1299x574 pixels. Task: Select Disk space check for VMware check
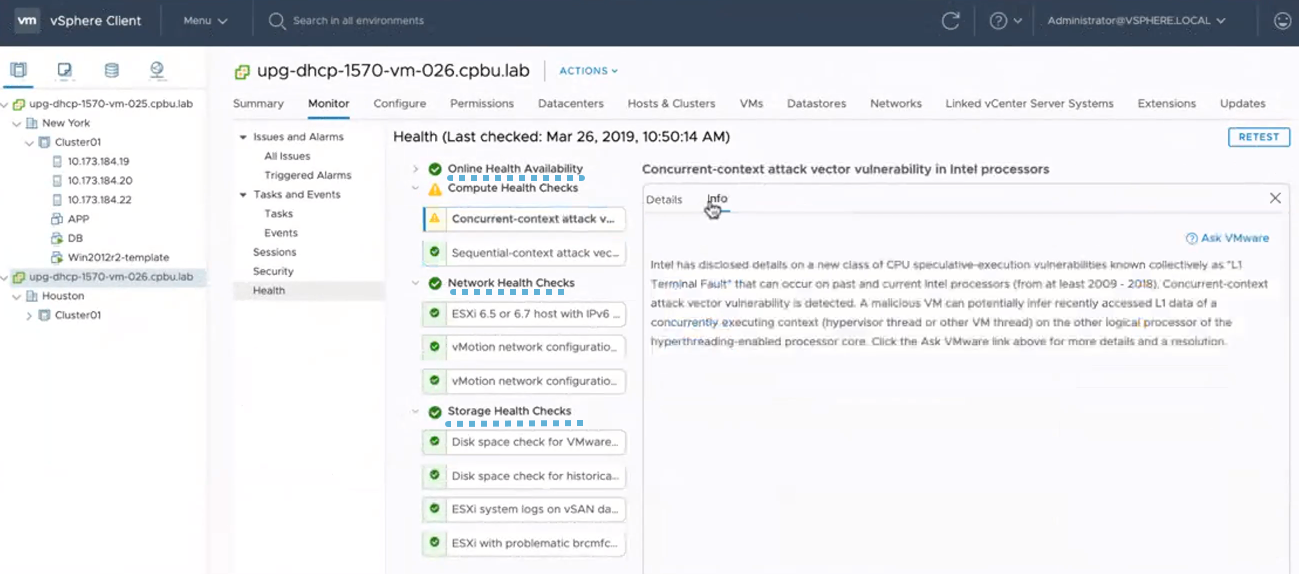[524, 442]
